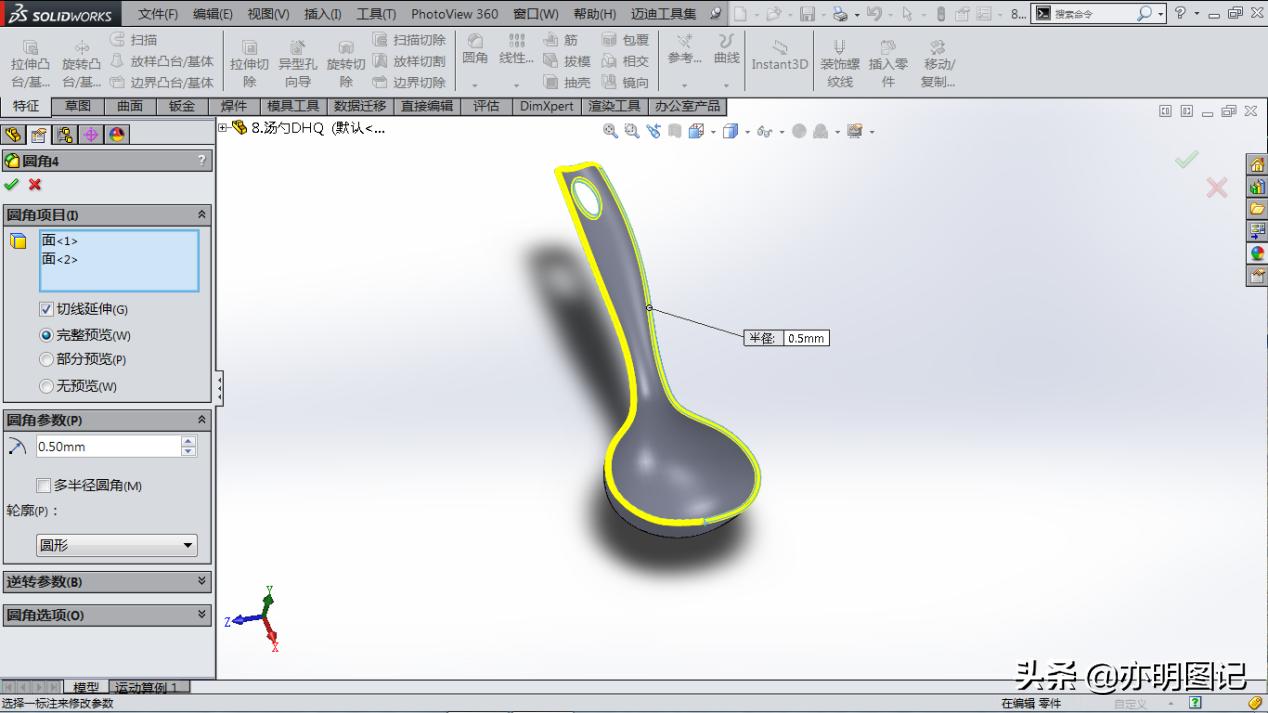Open the 插入(I) menu

[320, 14]
